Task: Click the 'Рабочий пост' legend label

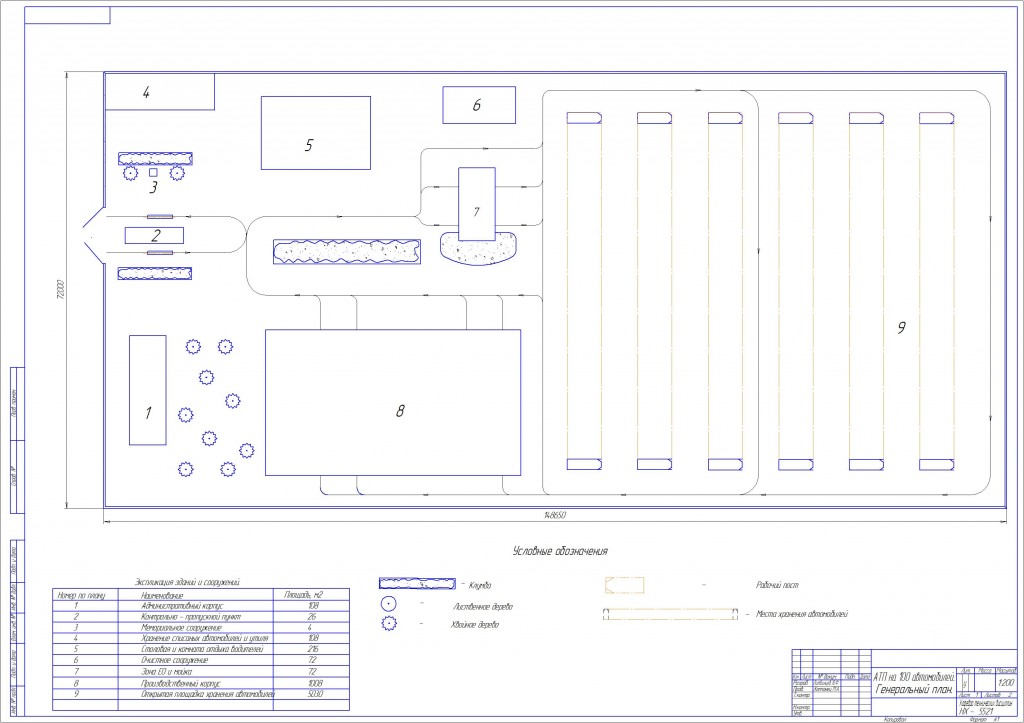Action: 777,585
